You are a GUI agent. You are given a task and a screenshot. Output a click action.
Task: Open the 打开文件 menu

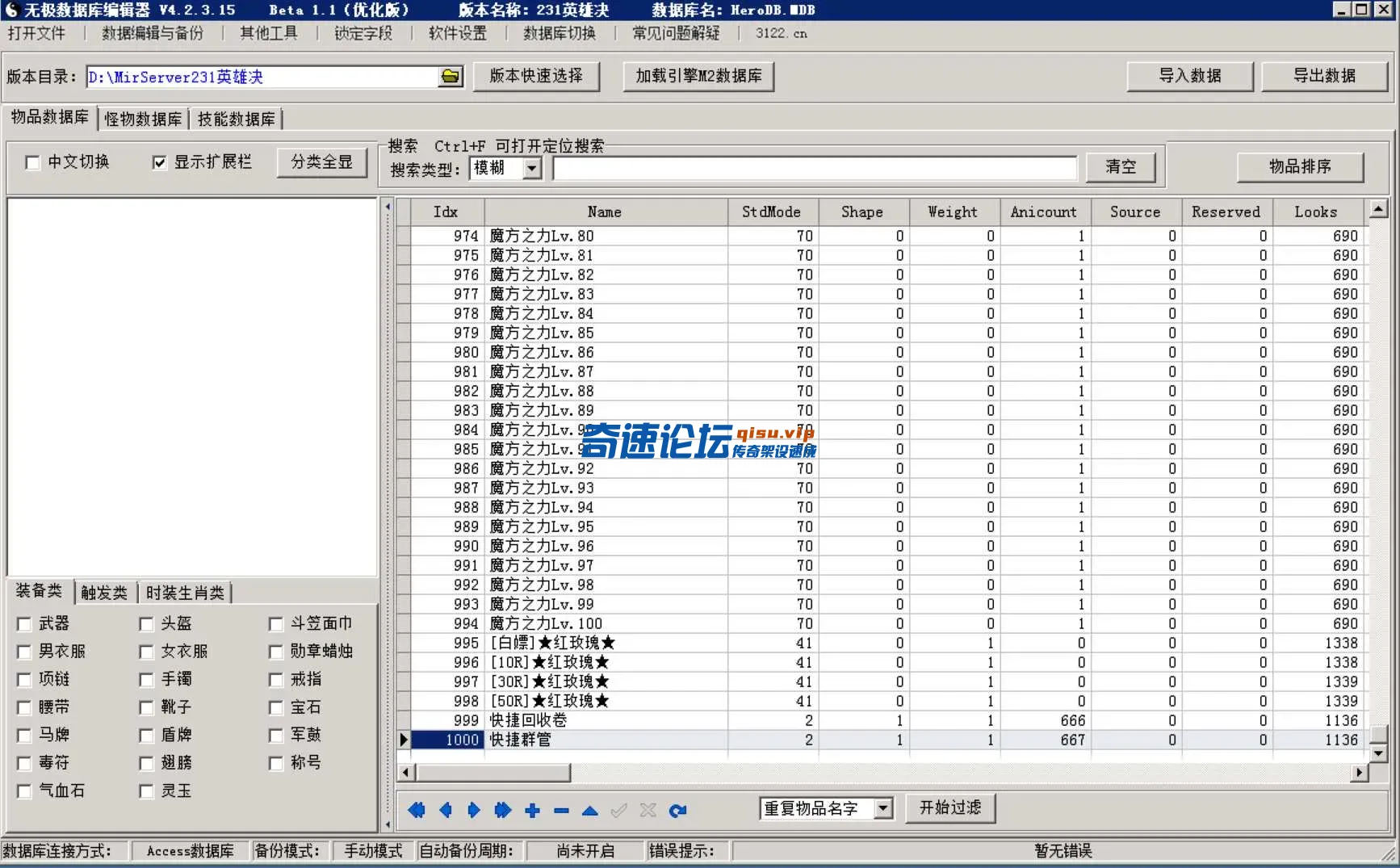pos(36,33)
